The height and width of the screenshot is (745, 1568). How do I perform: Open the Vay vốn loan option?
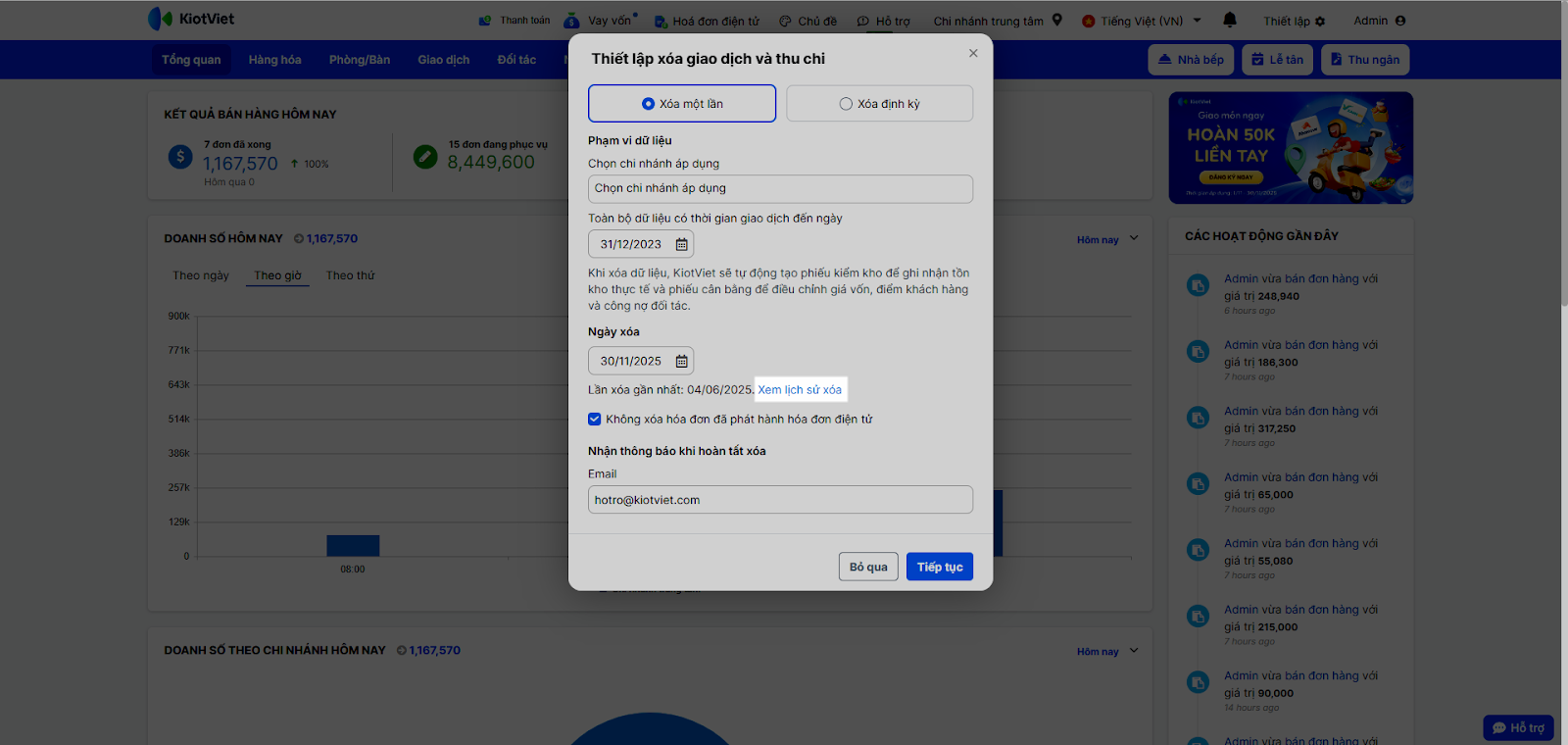pyautogui.click(x=600, y=21)
